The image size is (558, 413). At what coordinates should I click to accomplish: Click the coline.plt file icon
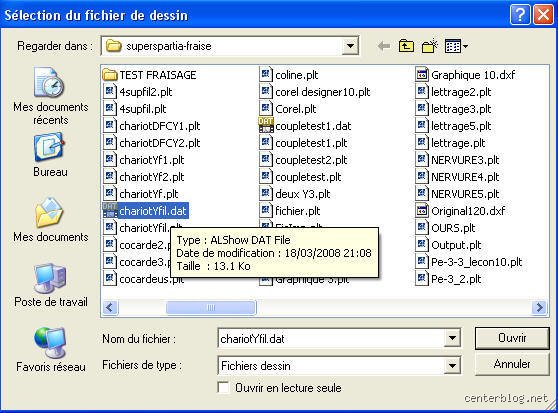(266, 75)
